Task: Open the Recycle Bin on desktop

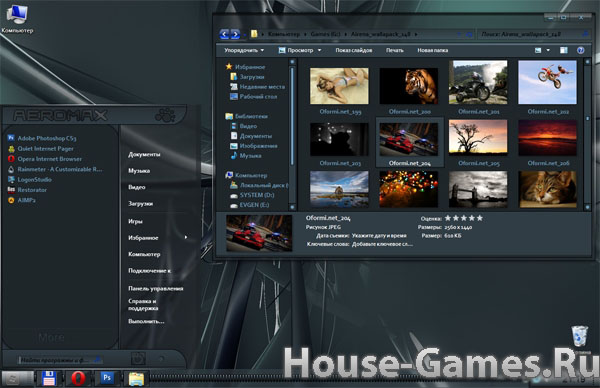Action: coord(580,337)
